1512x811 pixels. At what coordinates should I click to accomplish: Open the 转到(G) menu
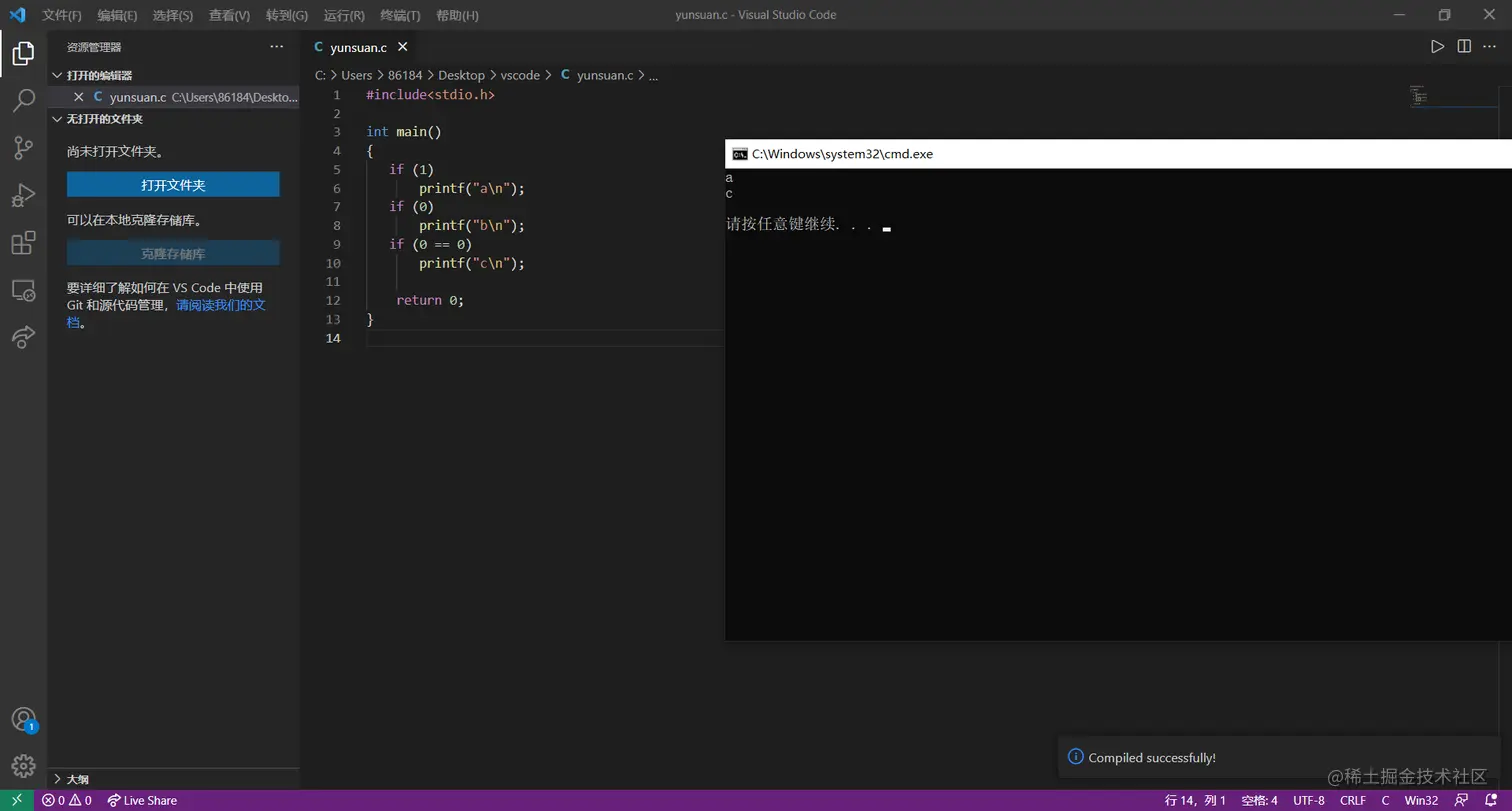click(287, 15)
